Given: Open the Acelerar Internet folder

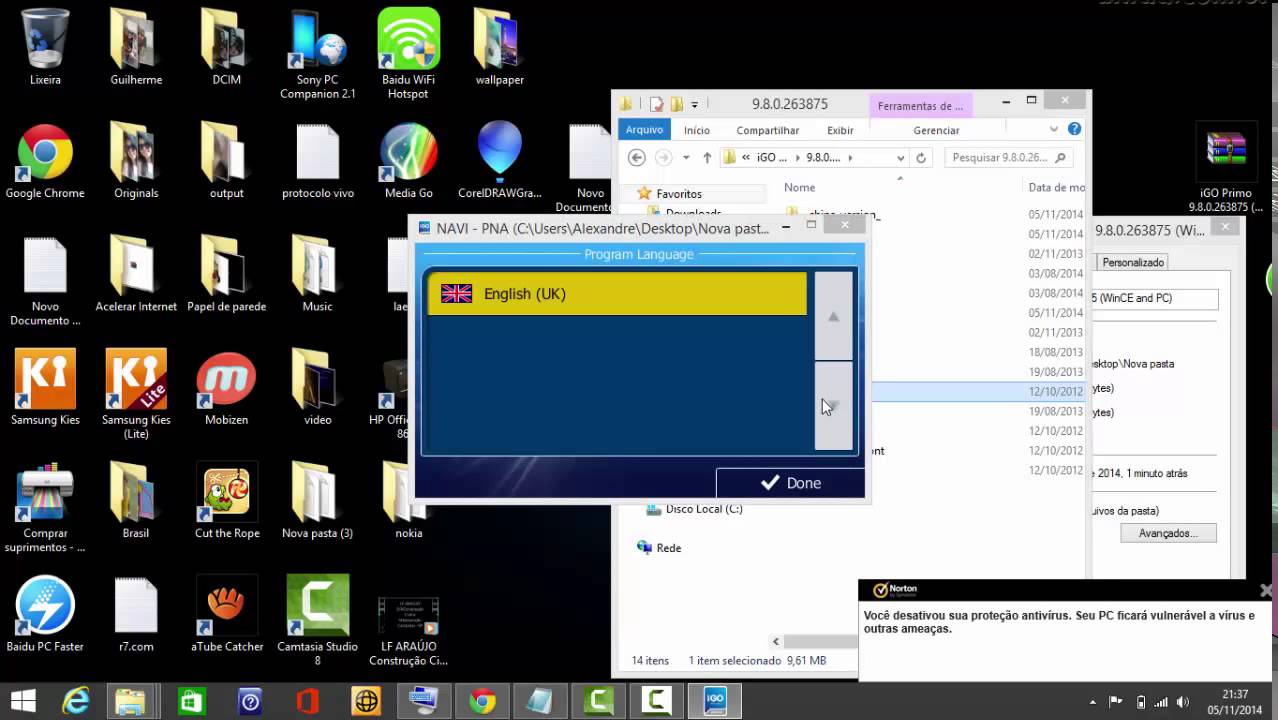Looking at the screenshot, I should tap(136, 274).
